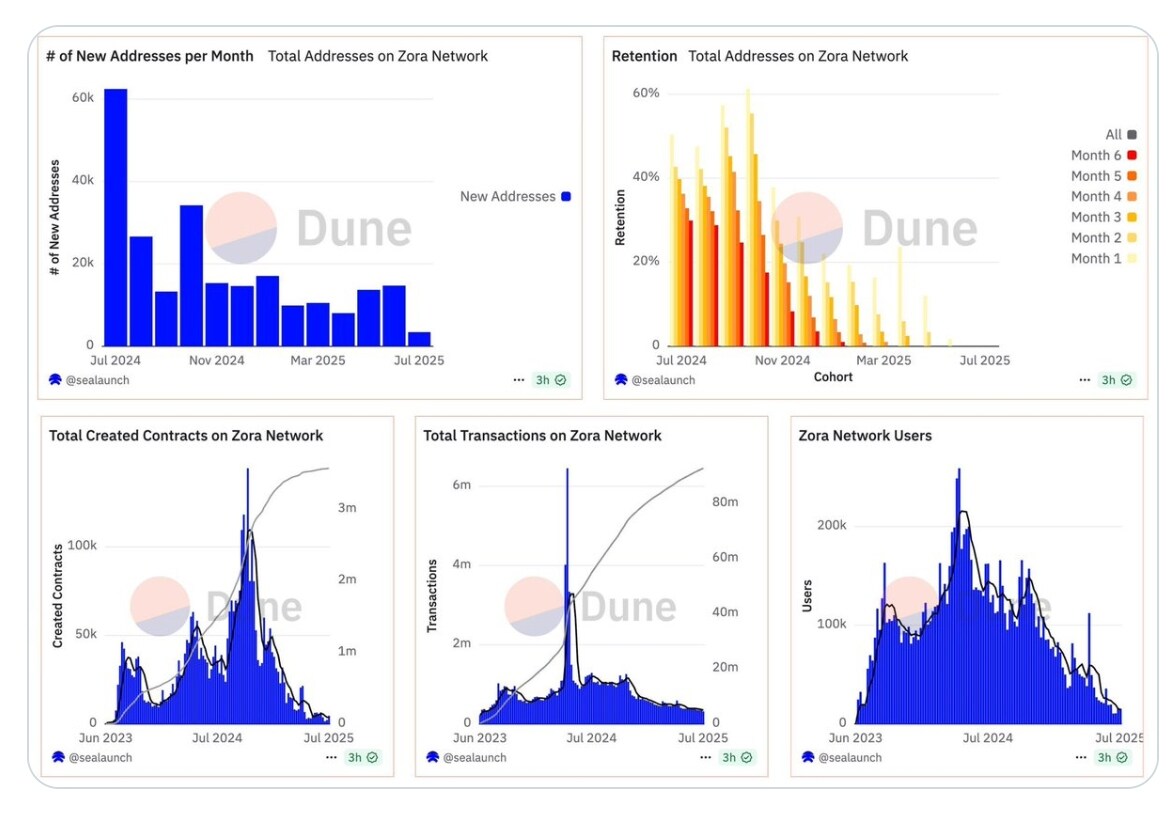Open the ellipsis menu on Created Contracts chart
This screenshot has width=1176, height=818.
tap(330, 757)
